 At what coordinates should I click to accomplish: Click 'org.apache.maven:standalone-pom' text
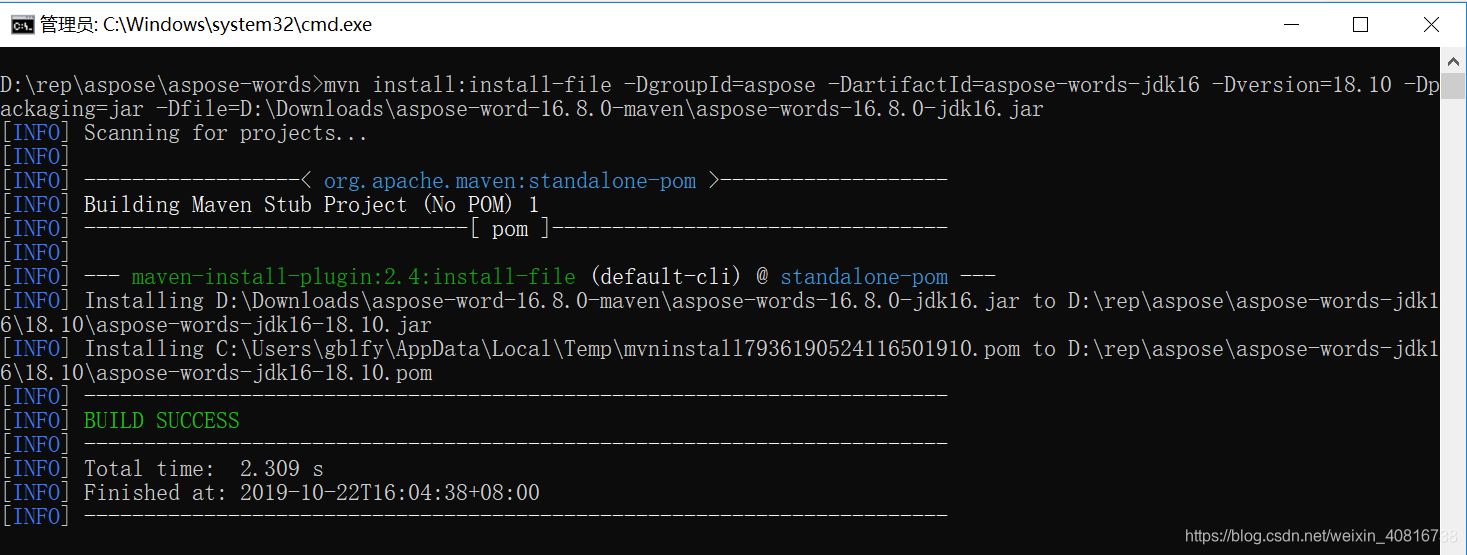pyautogui.click(x=510, y=181)
